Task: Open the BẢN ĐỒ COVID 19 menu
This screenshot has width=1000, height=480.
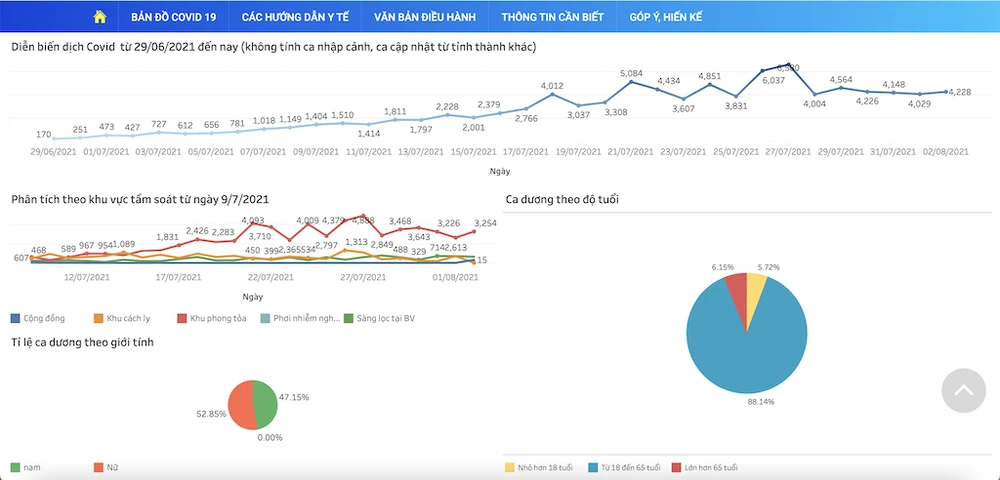Action: 173,17
